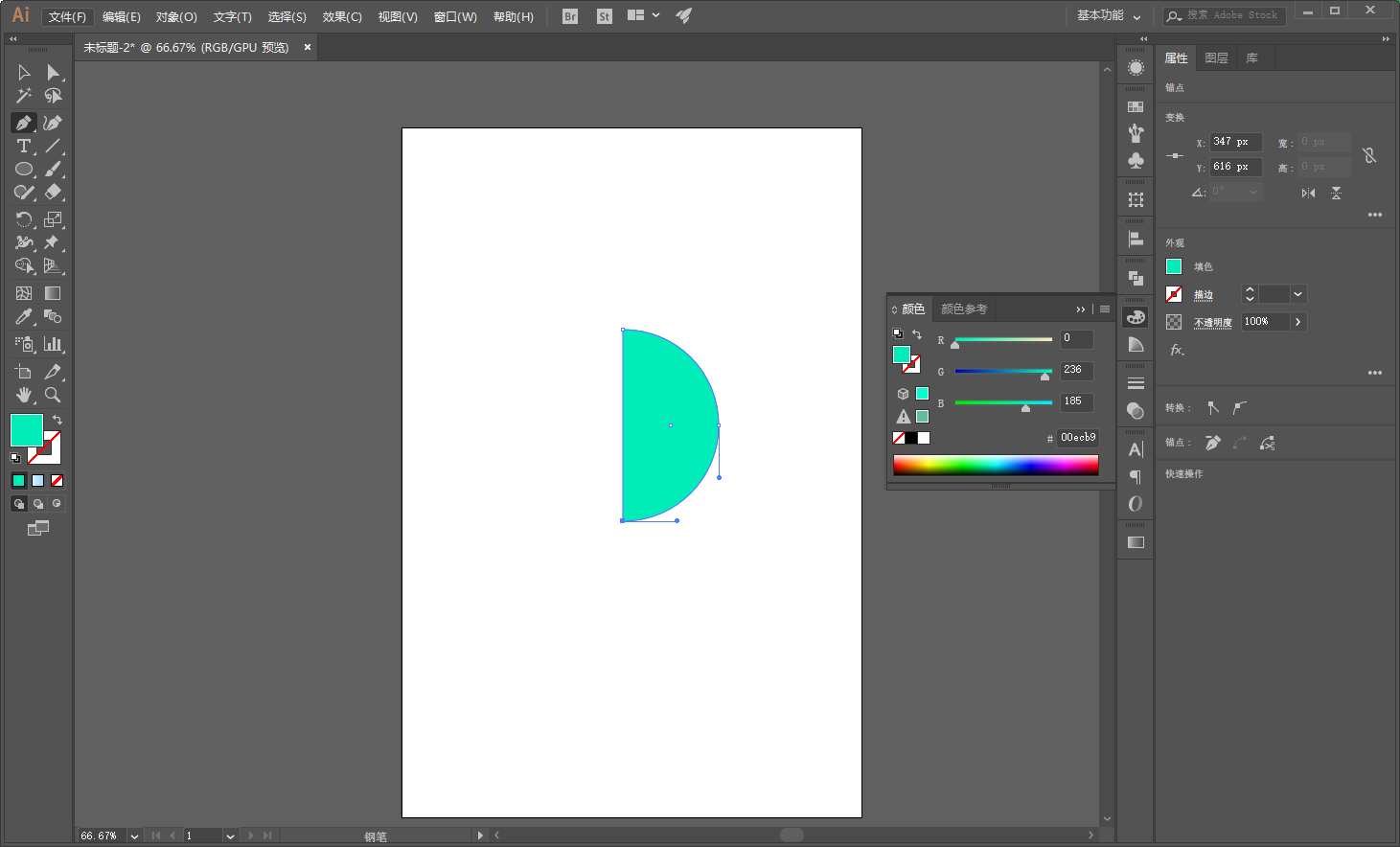This screenshot has height=847, width=1400.
Task: Open the Color panel flyout menu
Action: pos(1105,309)
